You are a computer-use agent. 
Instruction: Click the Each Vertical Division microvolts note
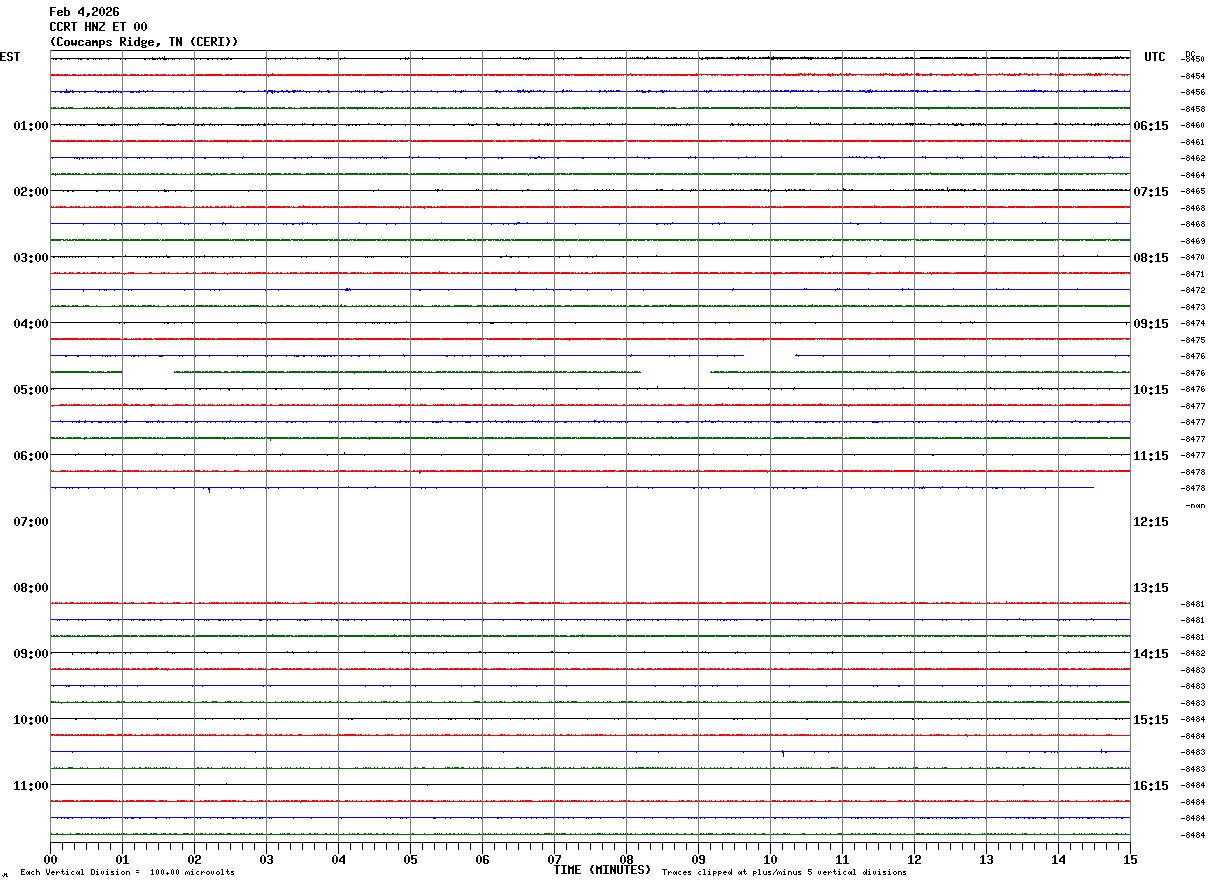pos(127,873)
